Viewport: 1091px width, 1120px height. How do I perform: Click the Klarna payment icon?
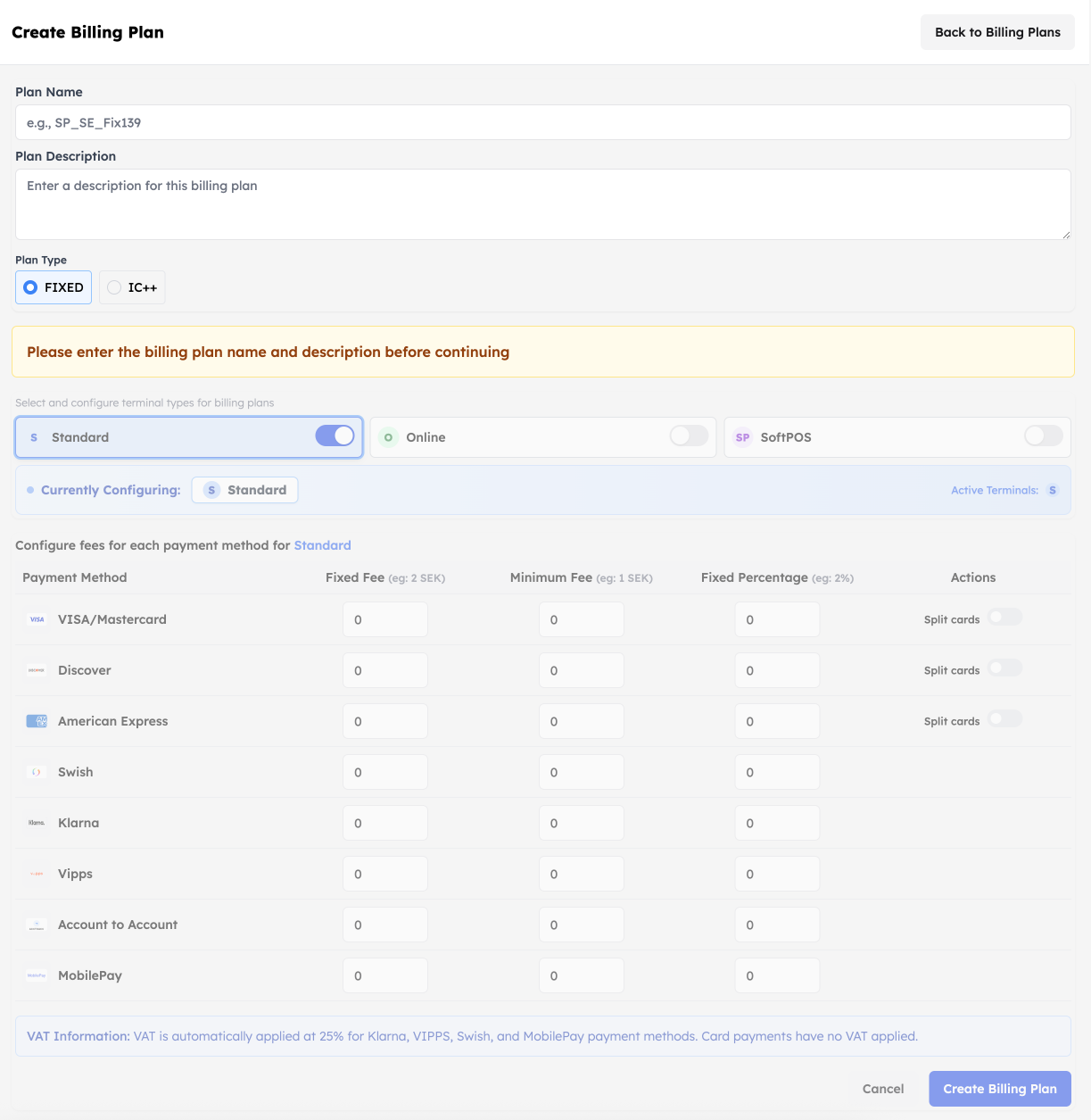click(37, 822)
